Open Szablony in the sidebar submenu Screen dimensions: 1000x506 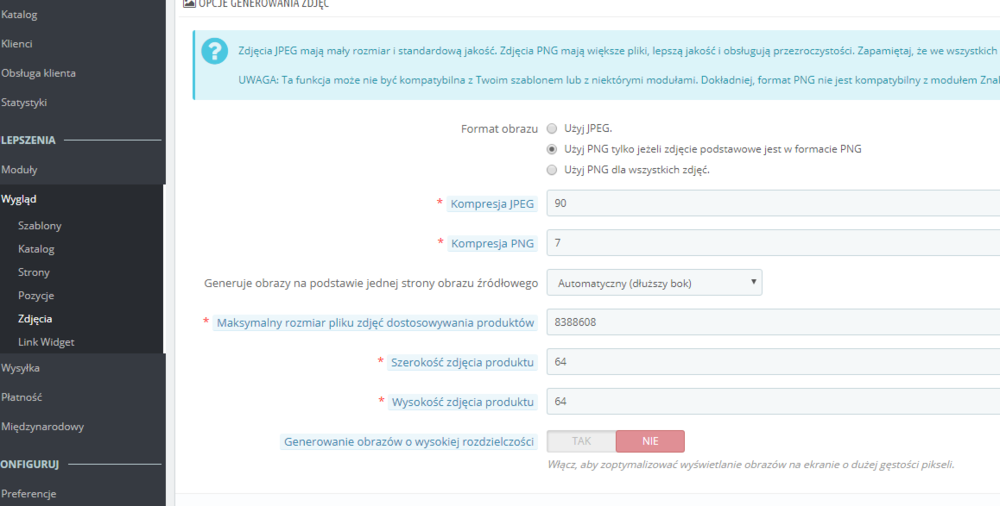click(40, 226)
